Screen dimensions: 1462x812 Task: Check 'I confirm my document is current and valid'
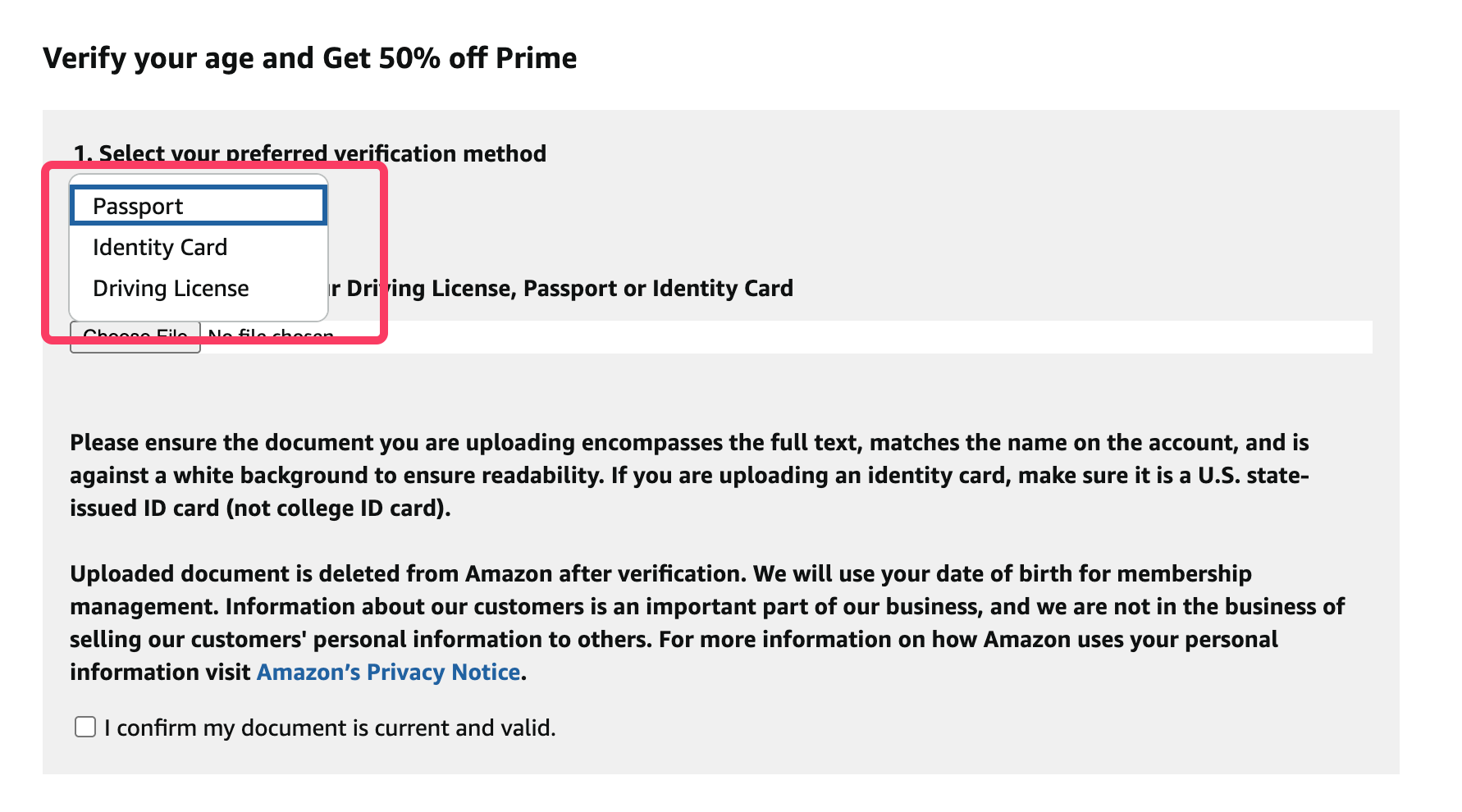click(x=85, y=726)
